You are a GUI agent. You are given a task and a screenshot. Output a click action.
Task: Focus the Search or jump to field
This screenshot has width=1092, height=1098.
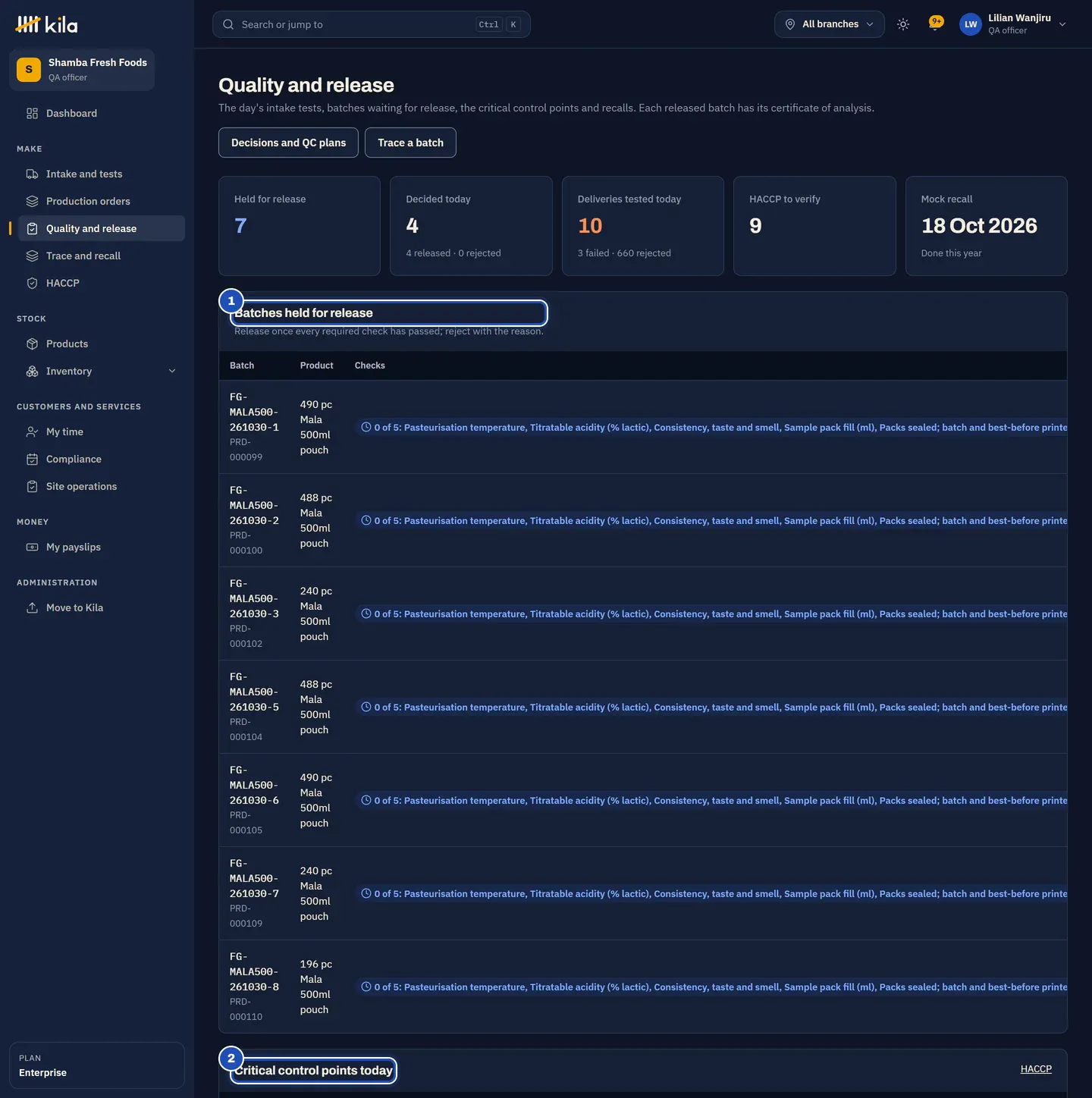(372, 24)
